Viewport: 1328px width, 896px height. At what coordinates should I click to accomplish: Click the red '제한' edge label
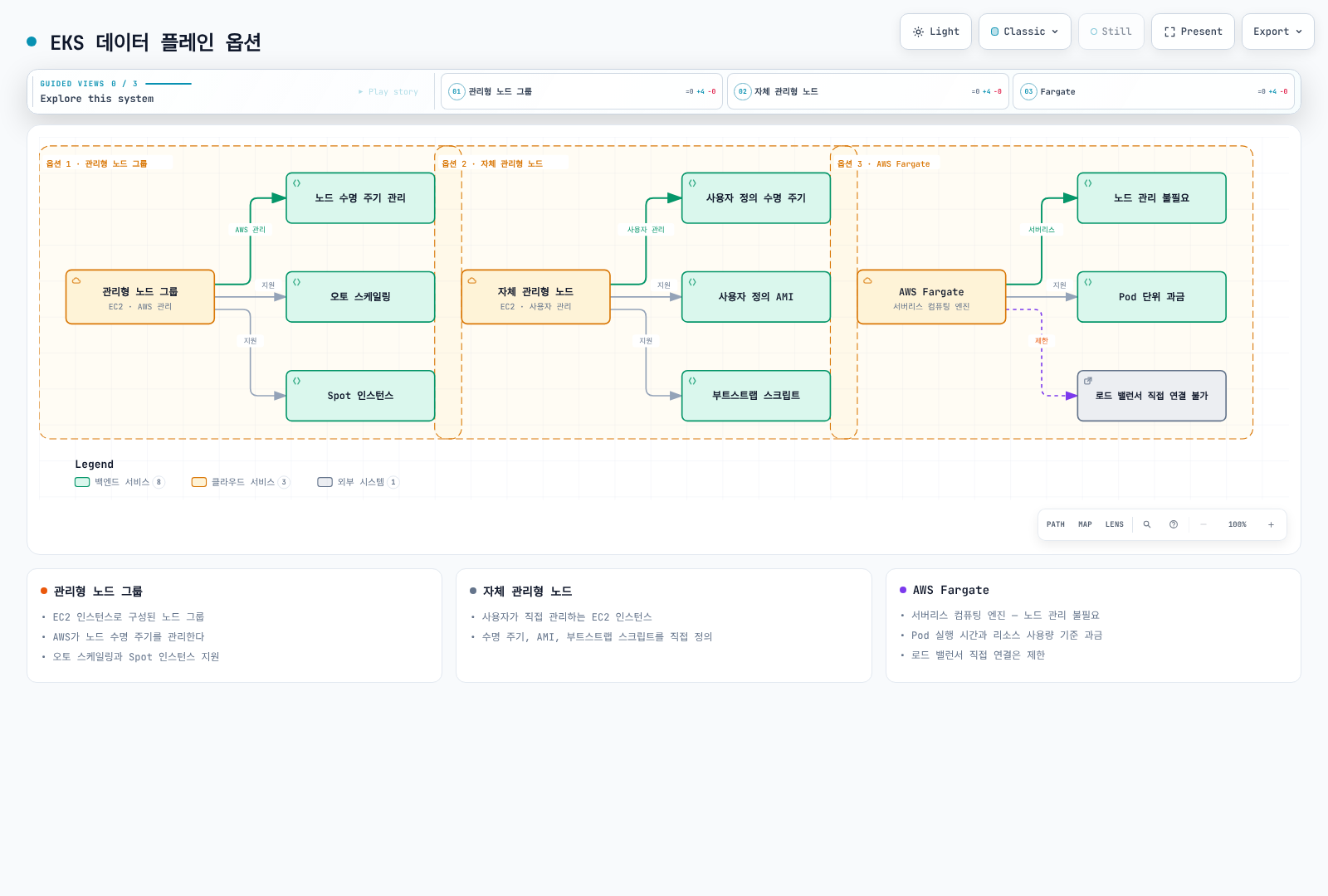[x=1042, y=341]
